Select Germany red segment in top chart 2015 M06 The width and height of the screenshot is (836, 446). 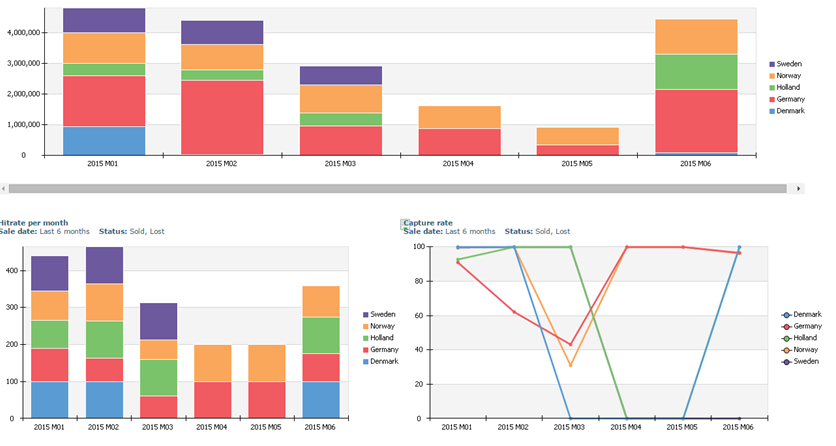pyautogui.click(x=696, y=121)
